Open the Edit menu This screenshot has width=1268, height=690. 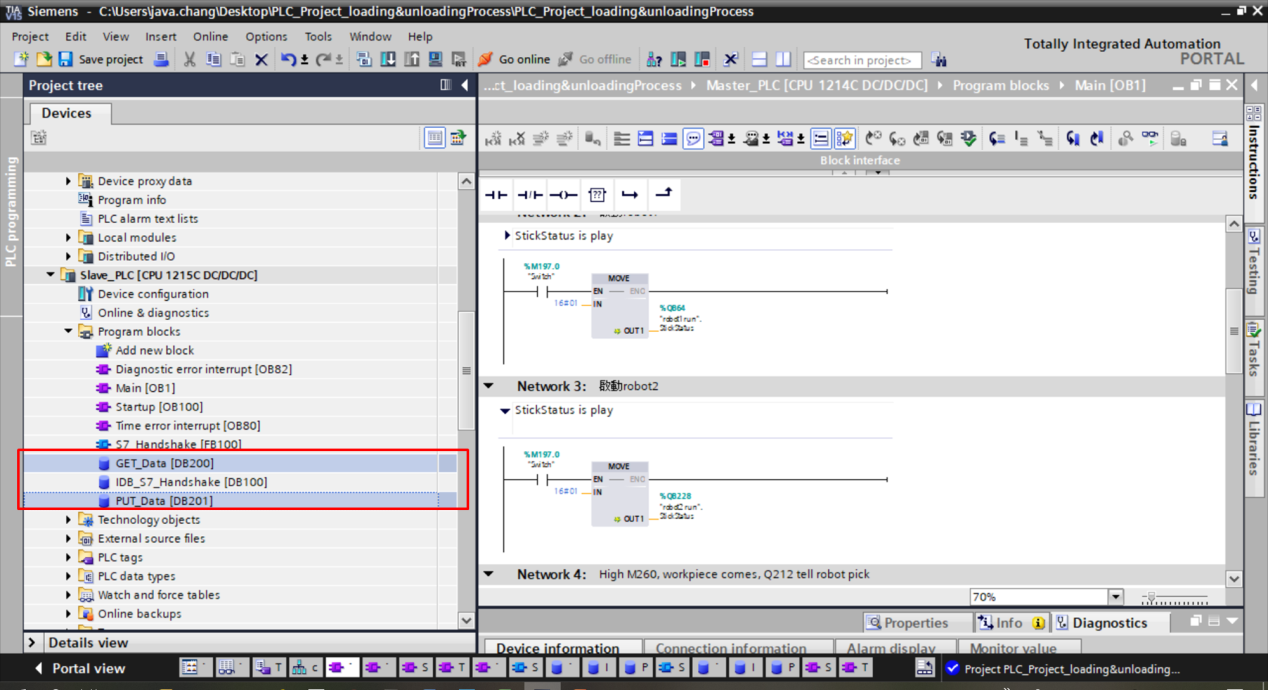pyautogui.click(x=76, y=36)
